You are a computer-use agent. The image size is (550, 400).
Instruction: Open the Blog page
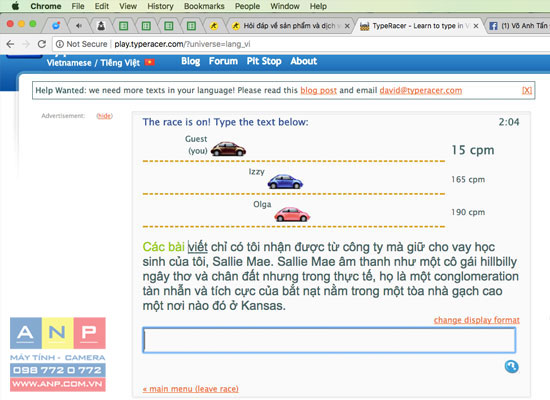click(x=190, y=61)
